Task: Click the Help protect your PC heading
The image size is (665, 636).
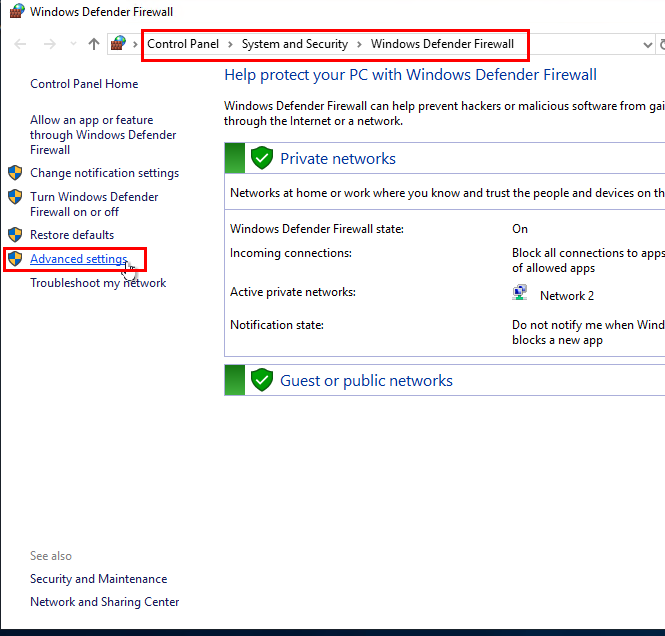Action: [410, 75]
